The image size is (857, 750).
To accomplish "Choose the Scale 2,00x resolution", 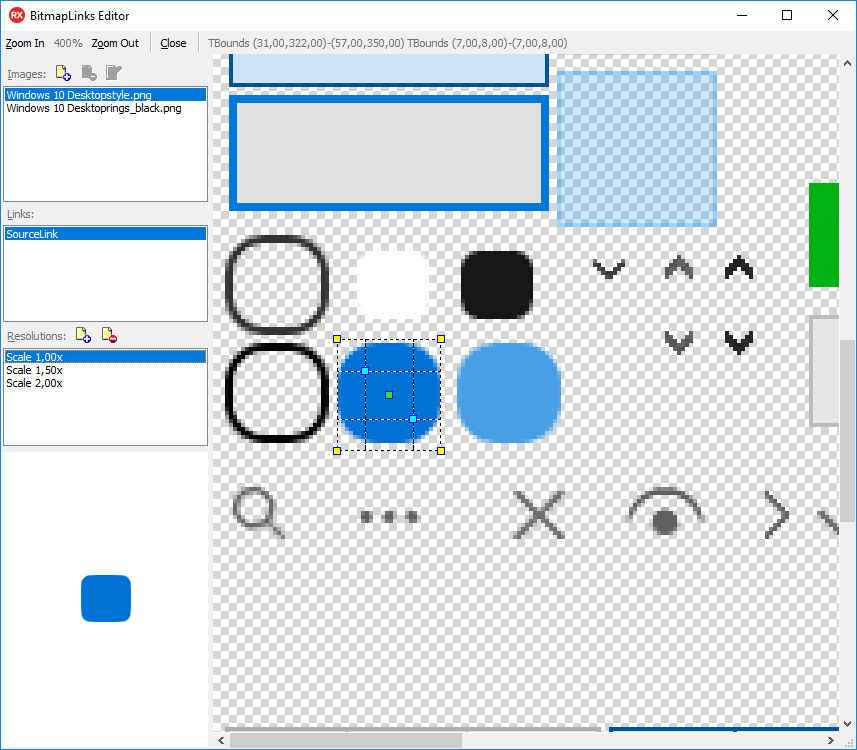I will 105,383.
